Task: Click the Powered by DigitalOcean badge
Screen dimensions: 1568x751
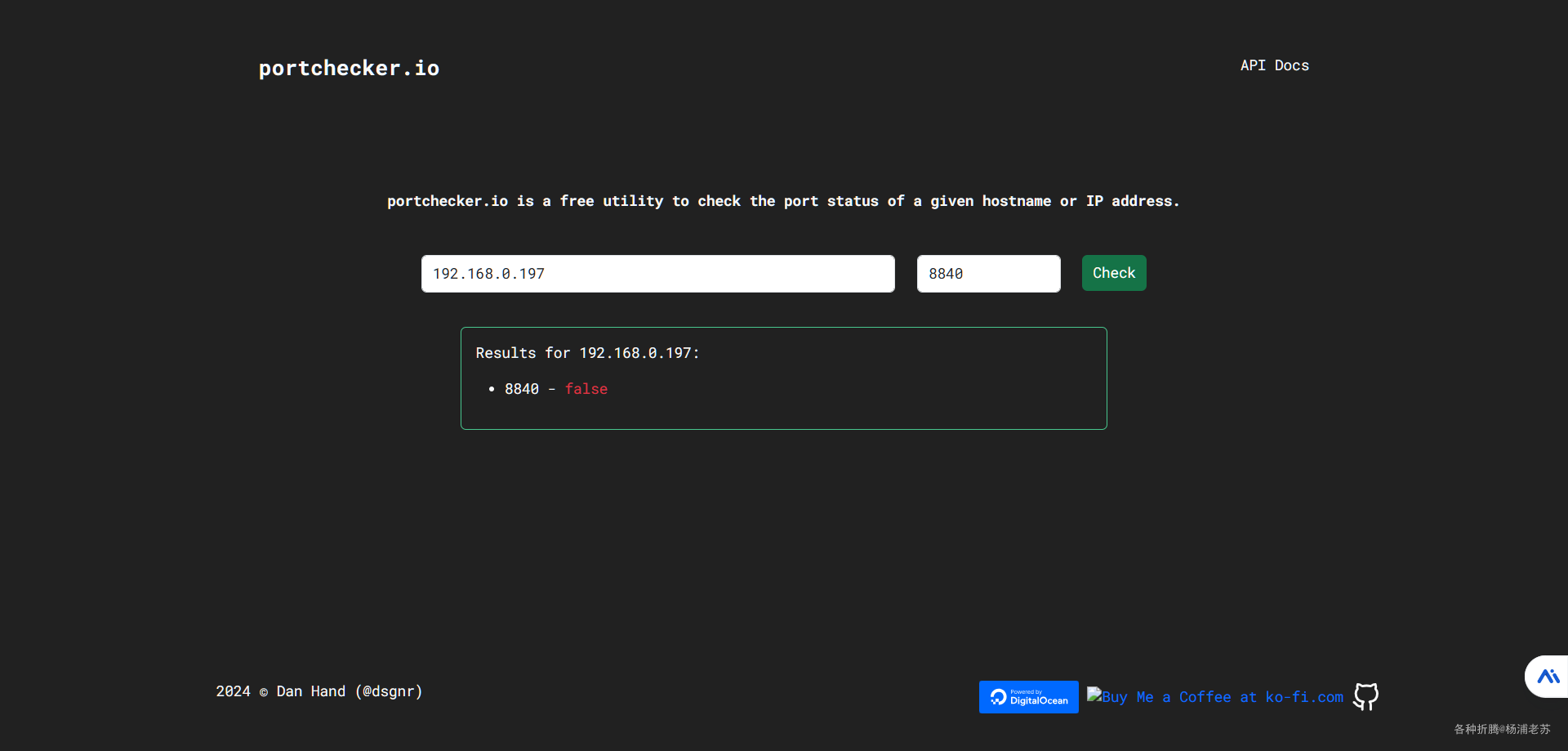Action: 1028,697
